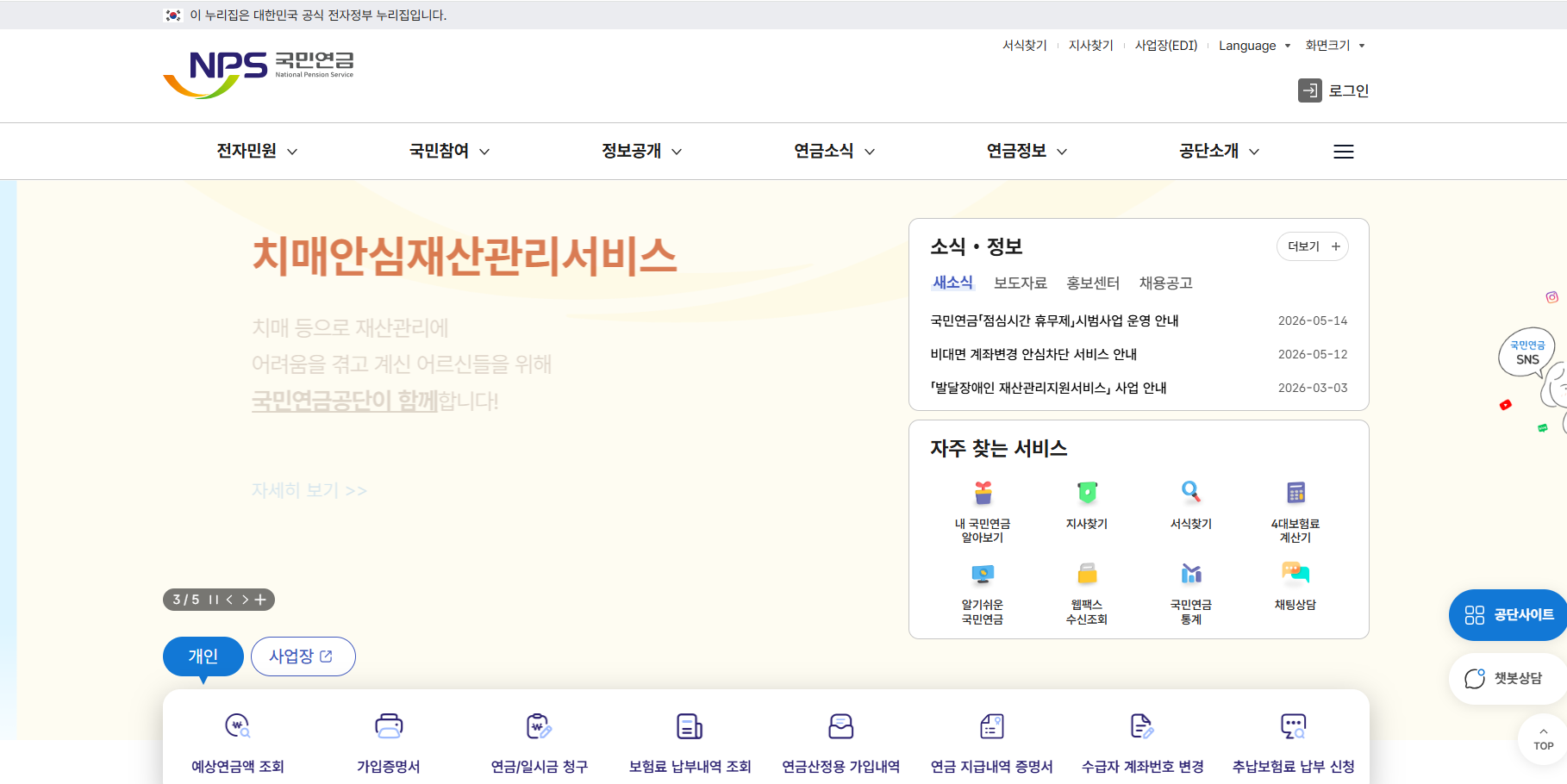The height and width of the screenshot is (784, 1567).
Task: Select the 새소식 tab
Action: click(952, 283)
